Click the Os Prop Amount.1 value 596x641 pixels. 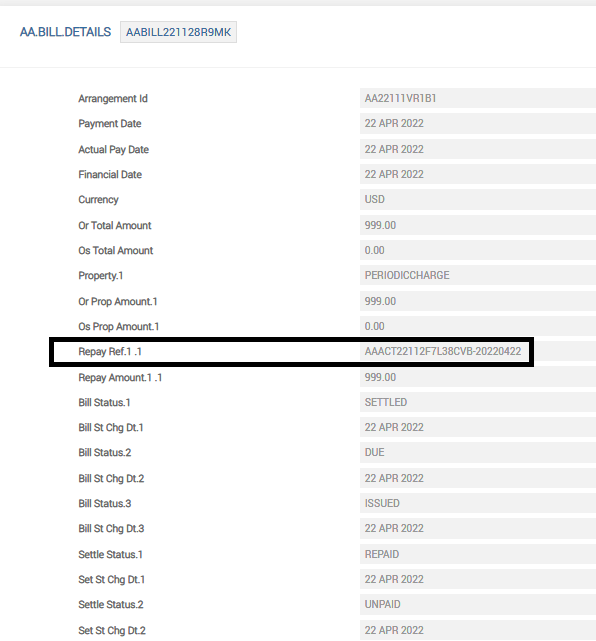coord(478,326)
